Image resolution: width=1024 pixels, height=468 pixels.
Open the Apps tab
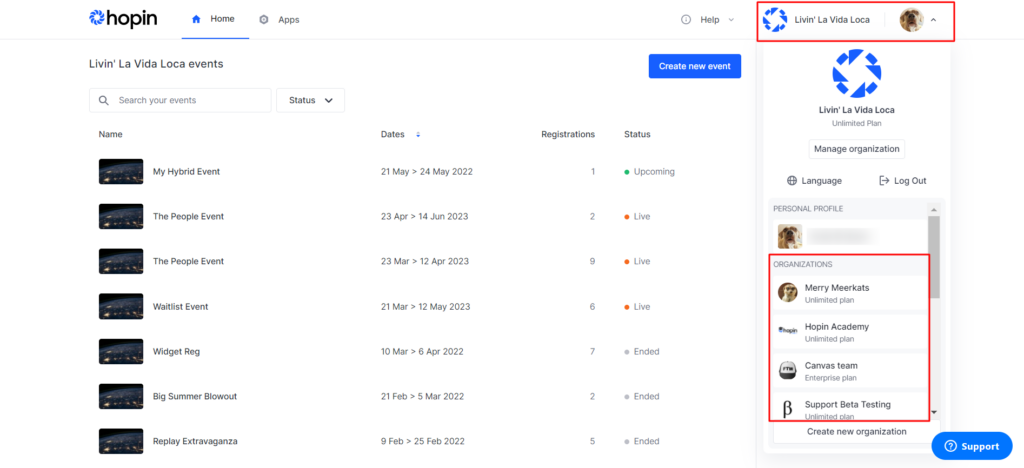[280, 20]
